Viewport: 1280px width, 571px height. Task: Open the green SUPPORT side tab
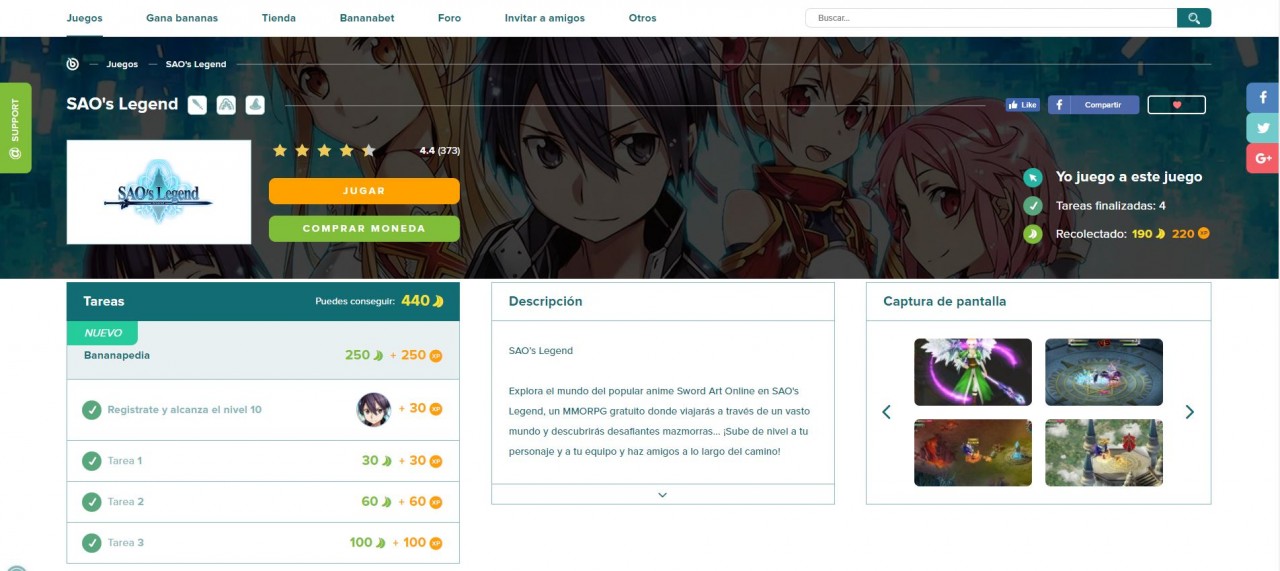15,128
